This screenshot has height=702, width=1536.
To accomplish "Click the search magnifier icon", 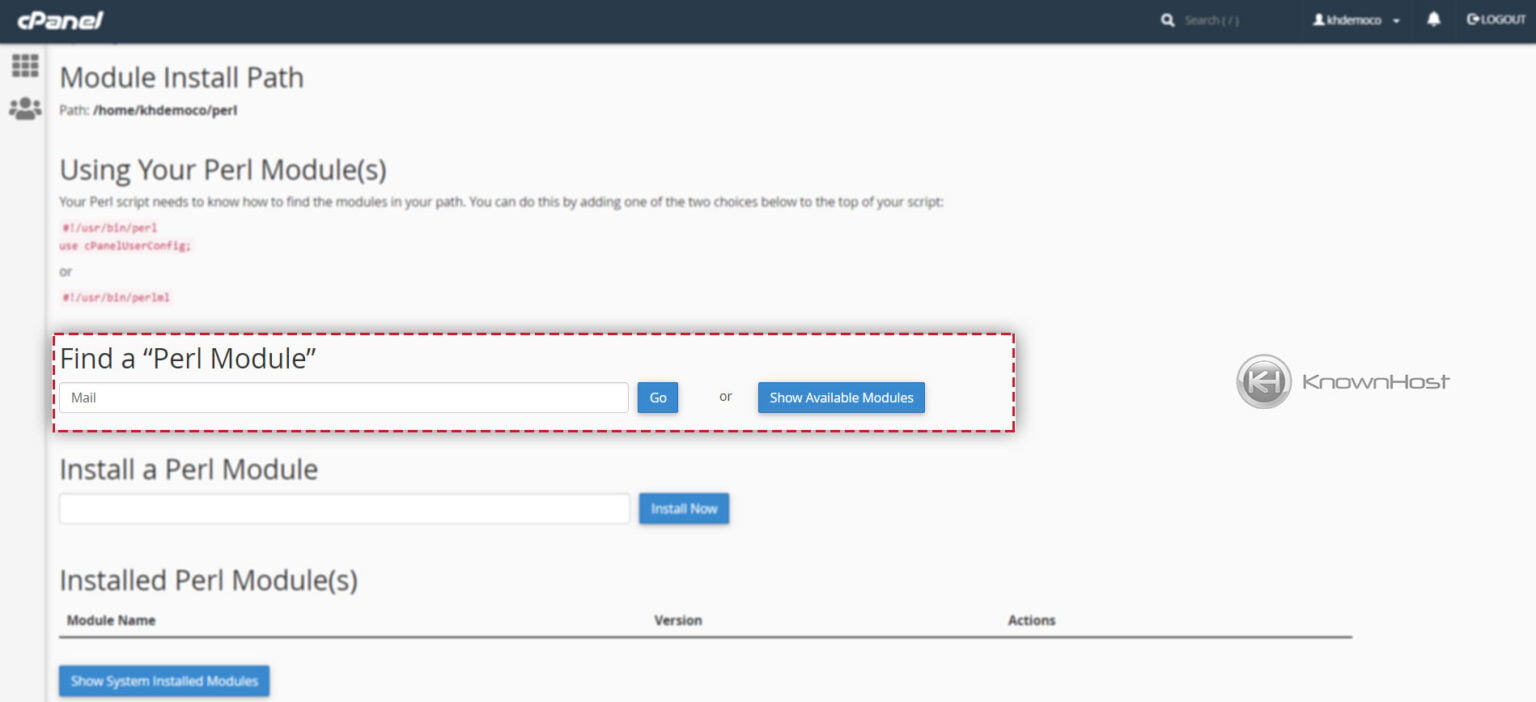I will pyautogui.click(x=1168, y=19).
